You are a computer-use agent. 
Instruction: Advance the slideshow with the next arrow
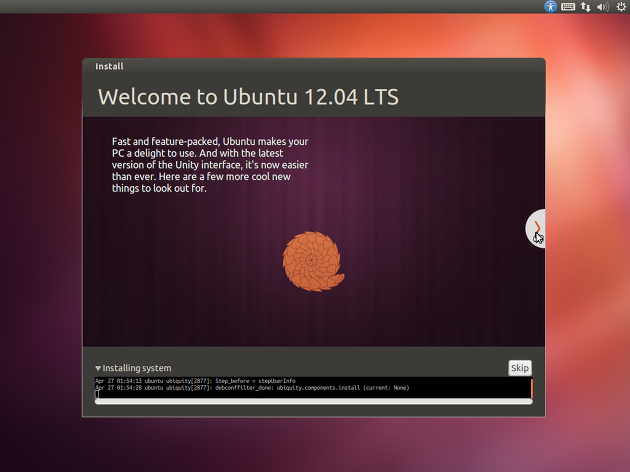[536, 228]
